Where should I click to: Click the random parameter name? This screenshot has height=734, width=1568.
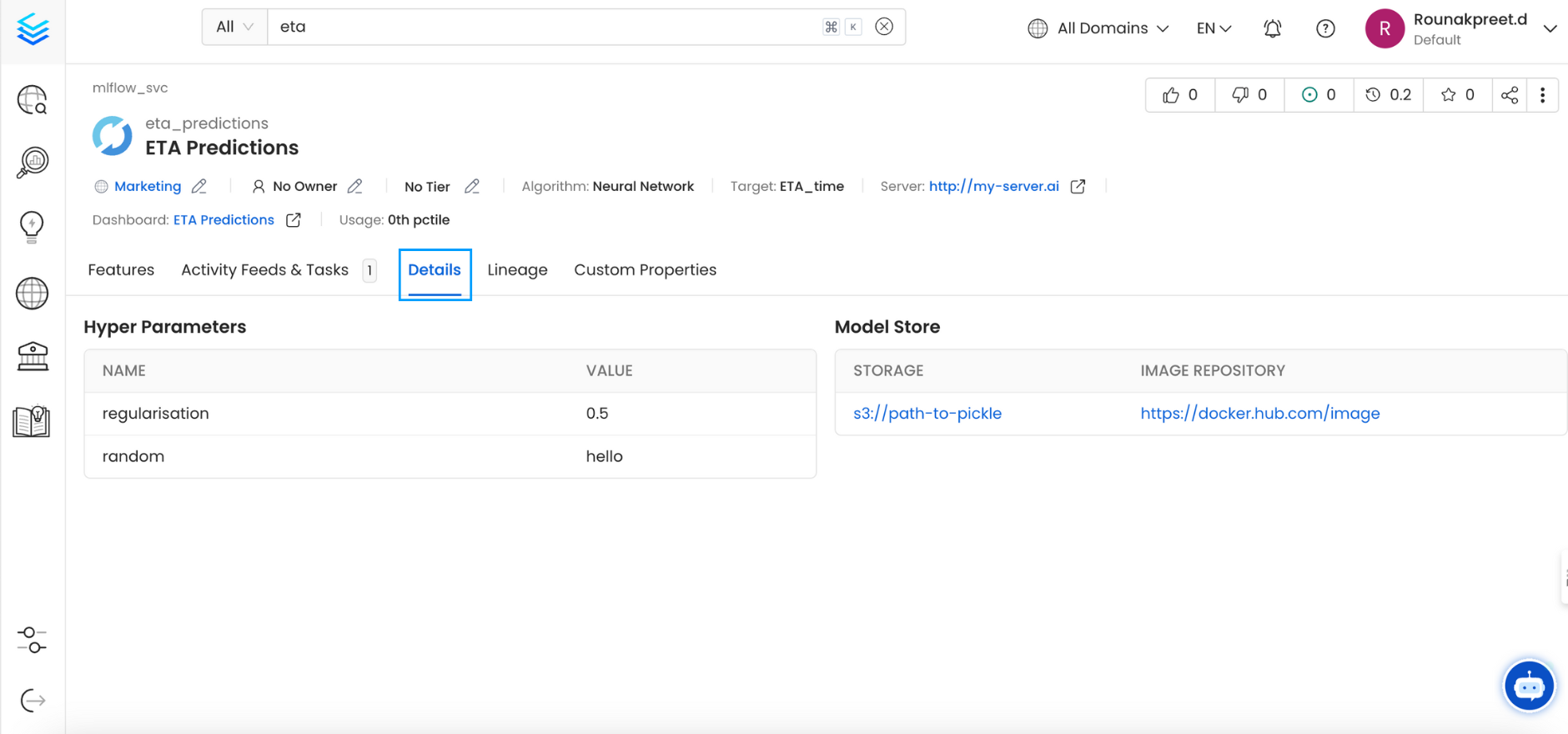click(x=133, y=456)
